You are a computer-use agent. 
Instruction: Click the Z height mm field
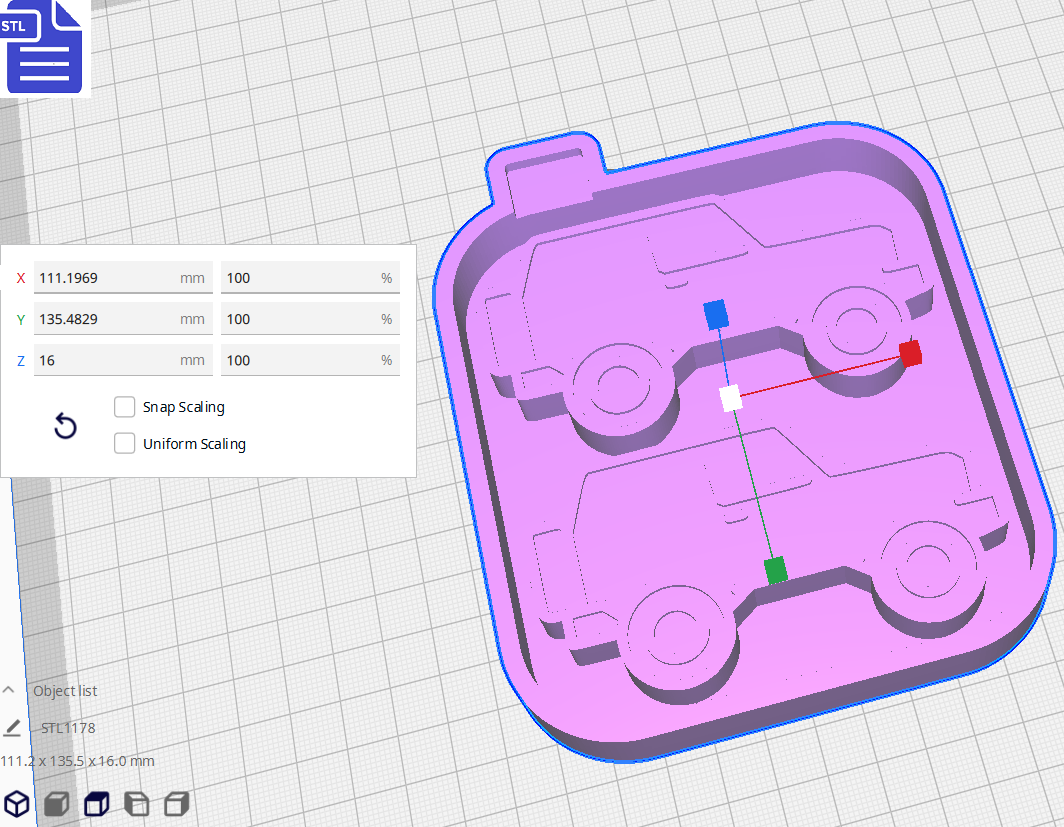click(x=105, y=360)
